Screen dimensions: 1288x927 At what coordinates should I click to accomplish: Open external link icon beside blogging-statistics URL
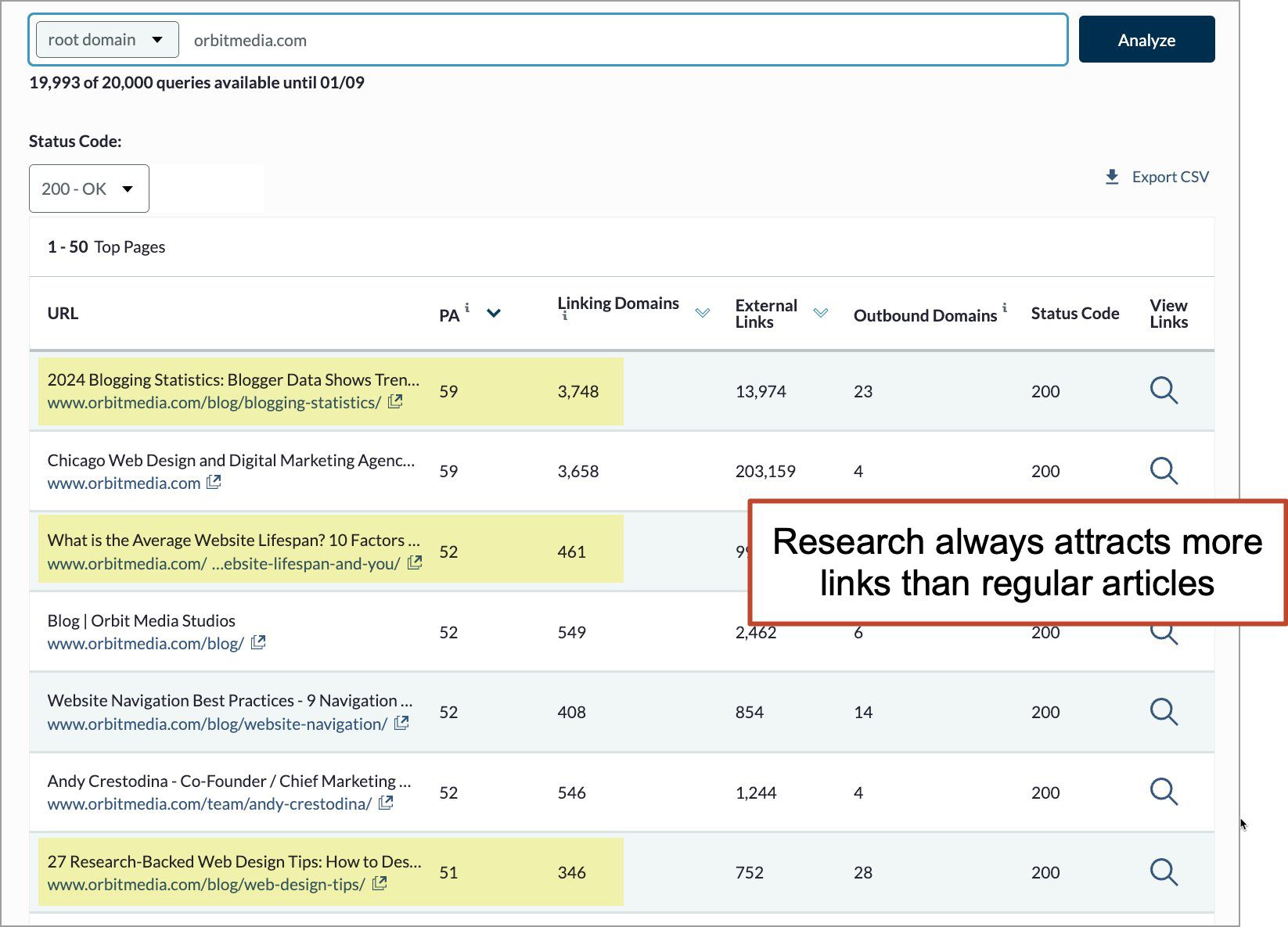pos(396,402)
